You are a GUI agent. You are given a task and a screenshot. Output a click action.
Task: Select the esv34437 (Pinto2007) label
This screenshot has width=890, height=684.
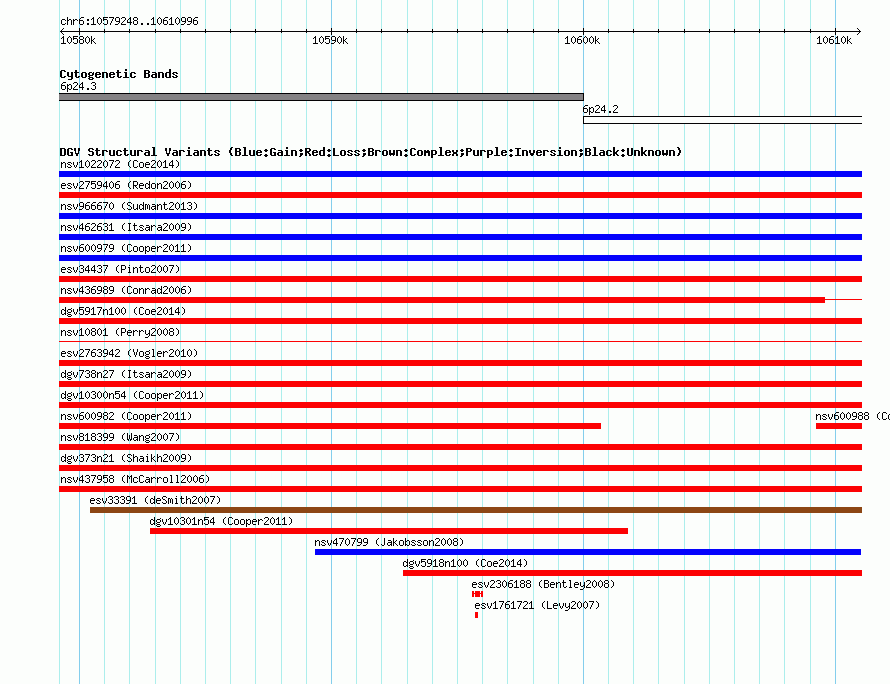coord(120,270)
